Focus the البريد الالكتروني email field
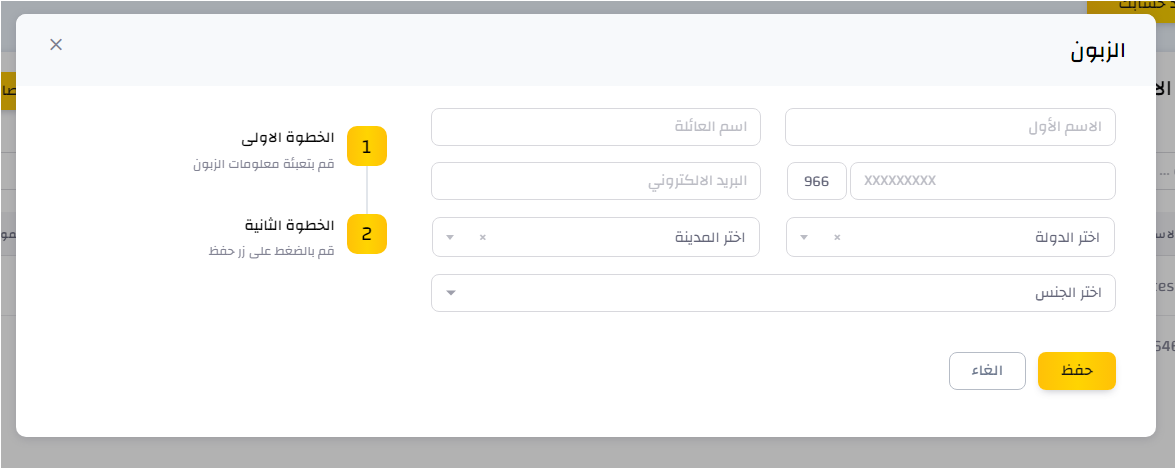This screenshot has height=469, width=1176. click(596, 181)
